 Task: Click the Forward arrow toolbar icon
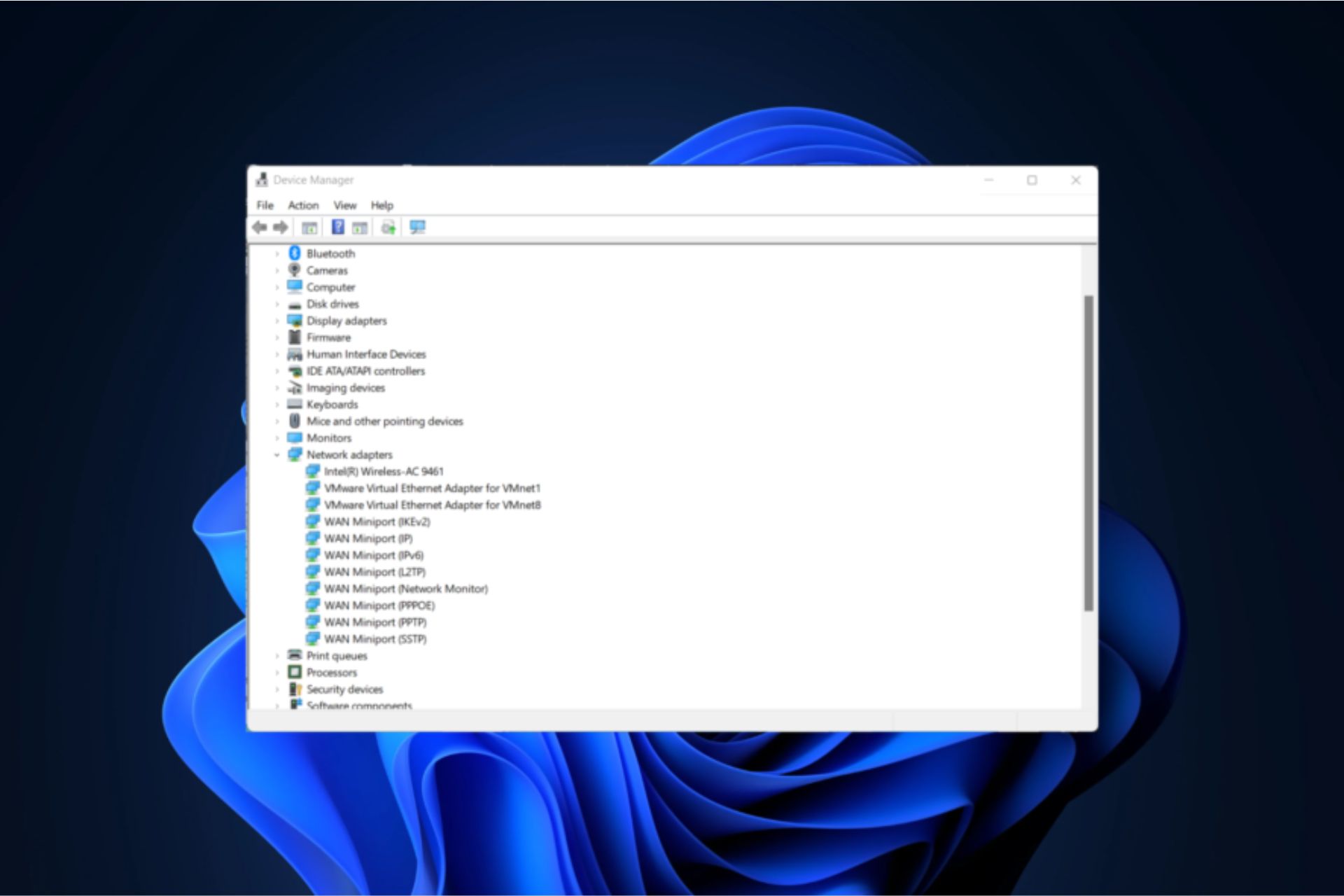click(x=281, y=227)
